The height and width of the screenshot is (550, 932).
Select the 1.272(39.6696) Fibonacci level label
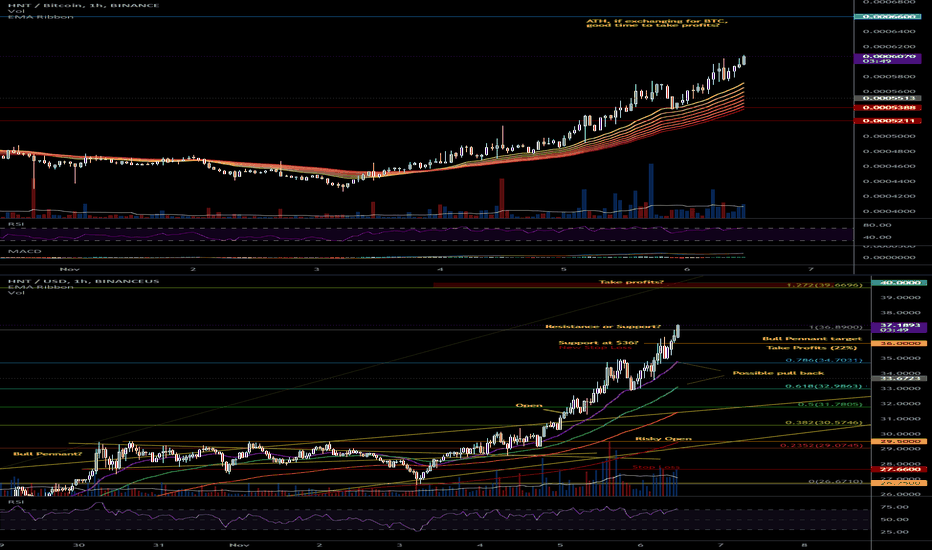coord(824,285)
